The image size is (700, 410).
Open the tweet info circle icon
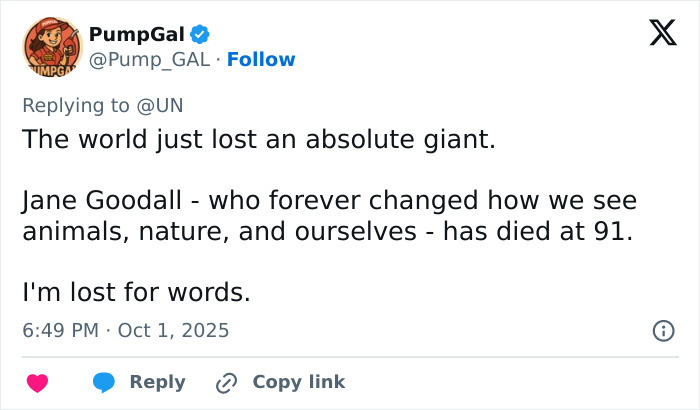click(661, 330)
